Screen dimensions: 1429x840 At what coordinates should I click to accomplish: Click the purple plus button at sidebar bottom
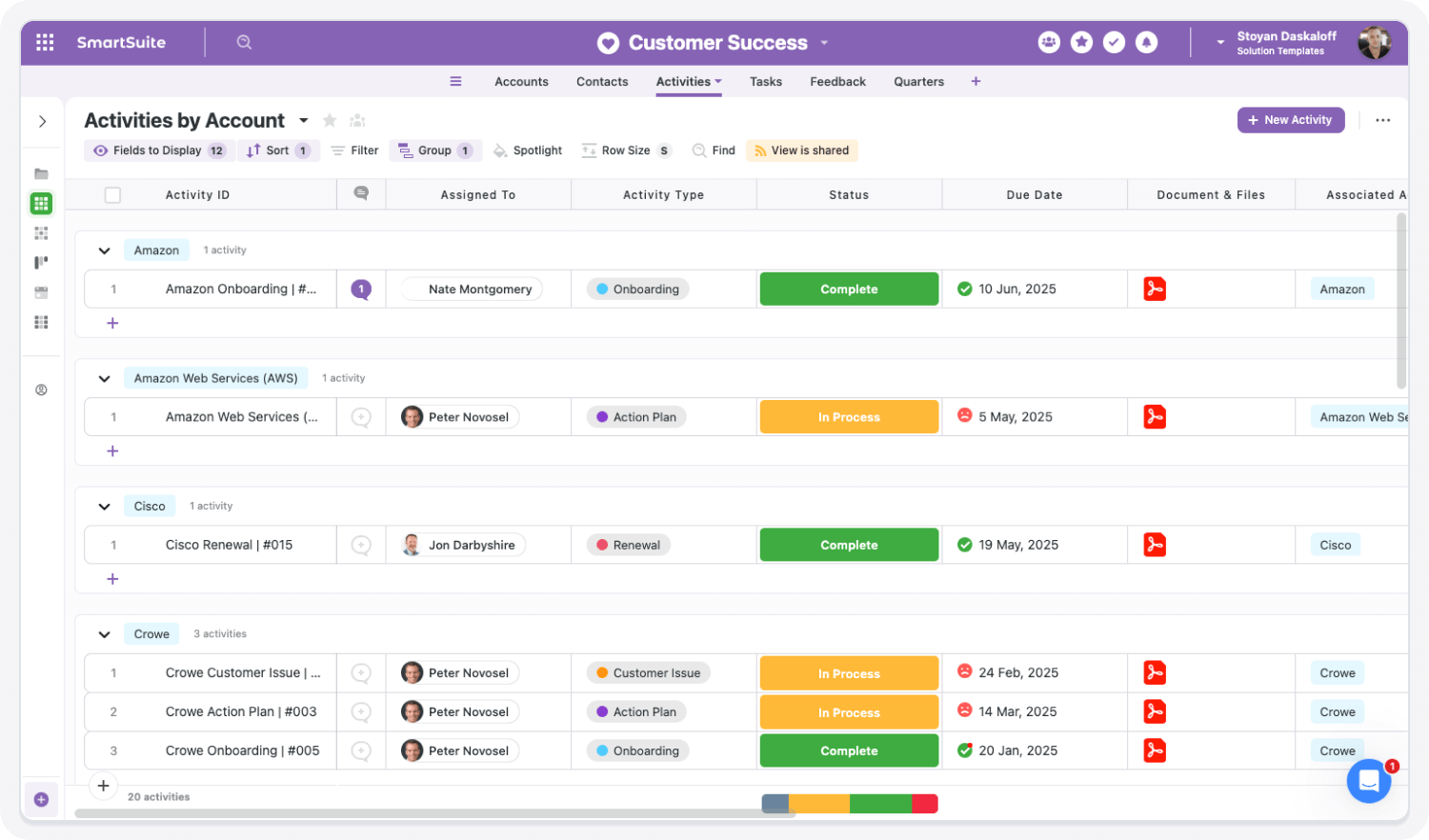(x=41, y=800)
